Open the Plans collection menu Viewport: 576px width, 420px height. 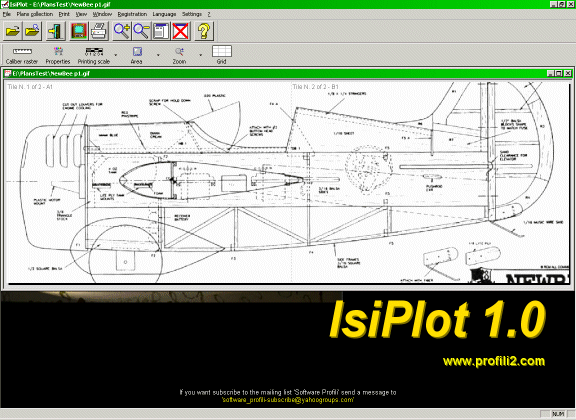pyautogui.click(x=35, y=14)
